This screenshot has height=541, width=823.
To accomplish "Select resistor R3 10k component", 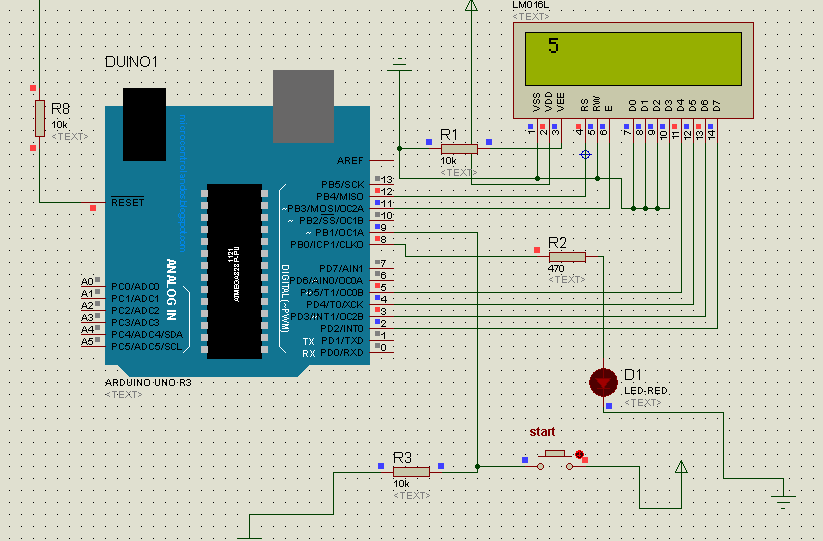I will (x=411, y=472).
